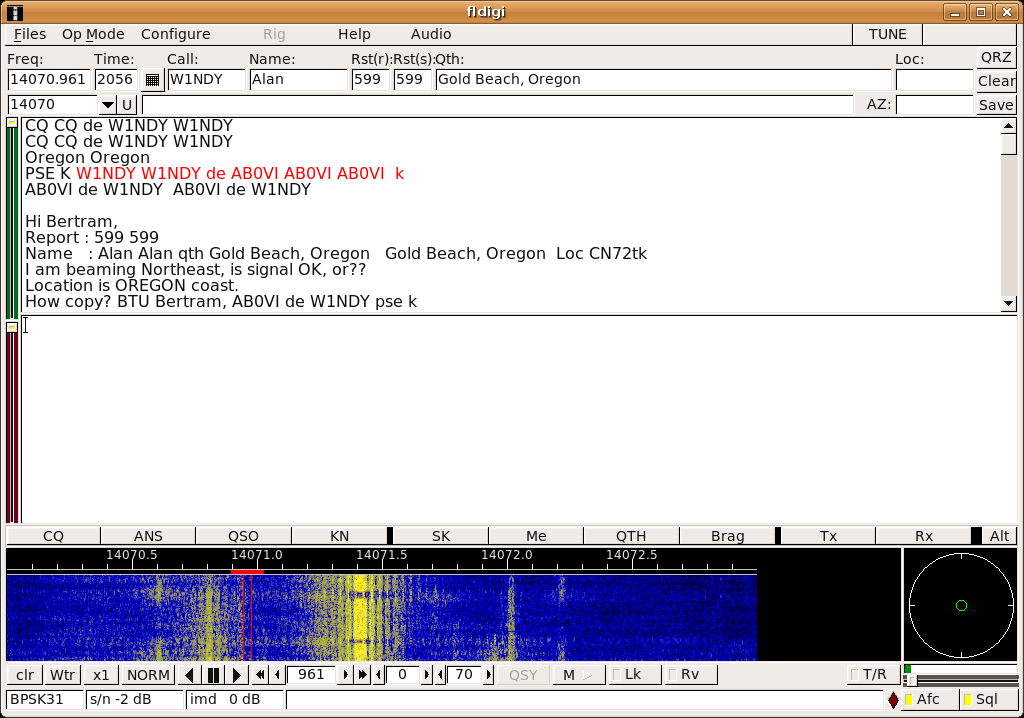Image resolution: width=1024 pixels, height=718 pixels.
Task: Open the Op Mode menu
Action: pos(93,34)
